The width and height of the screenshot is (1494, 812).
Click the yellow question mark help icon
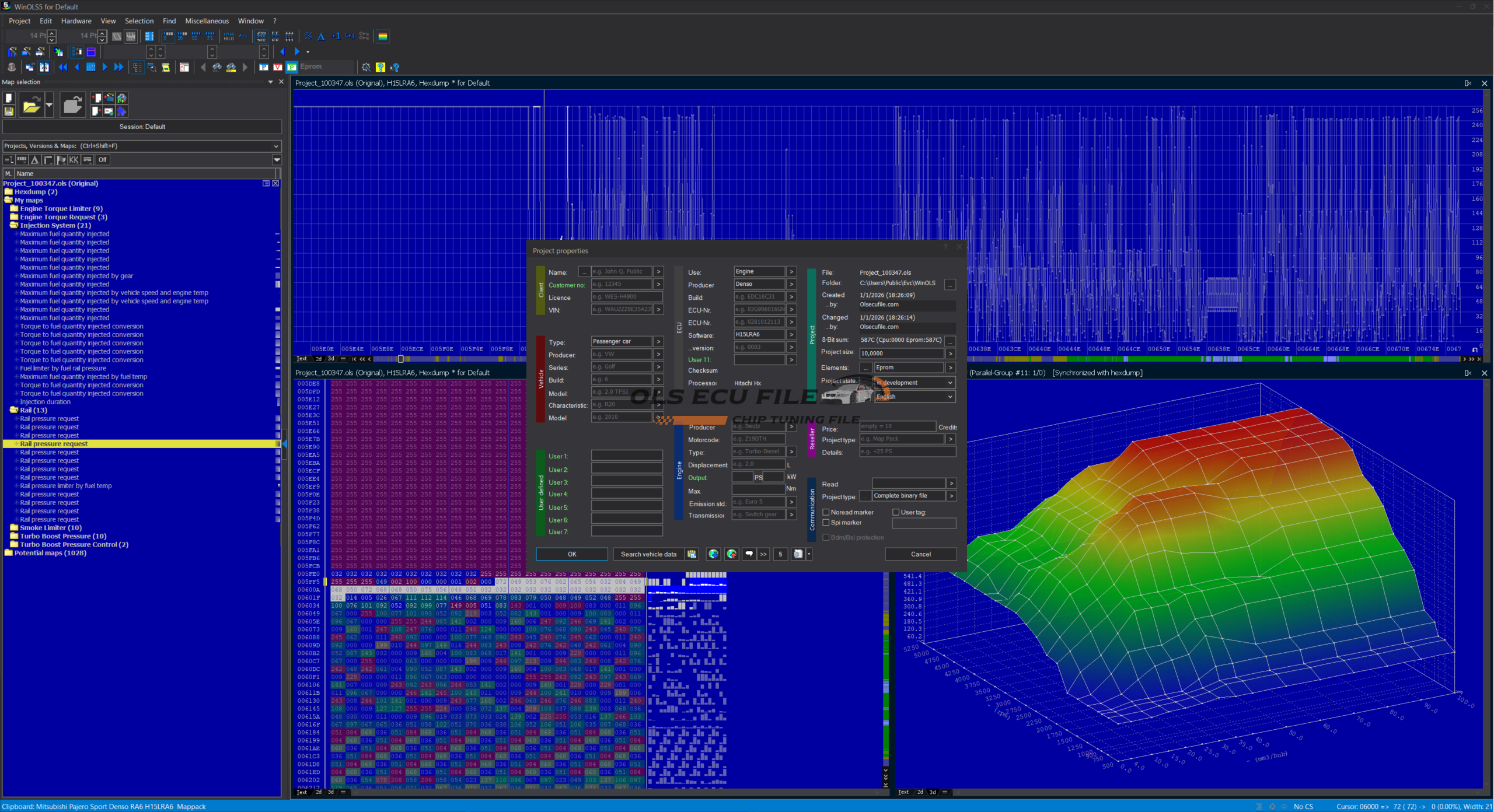coord(381,67)
